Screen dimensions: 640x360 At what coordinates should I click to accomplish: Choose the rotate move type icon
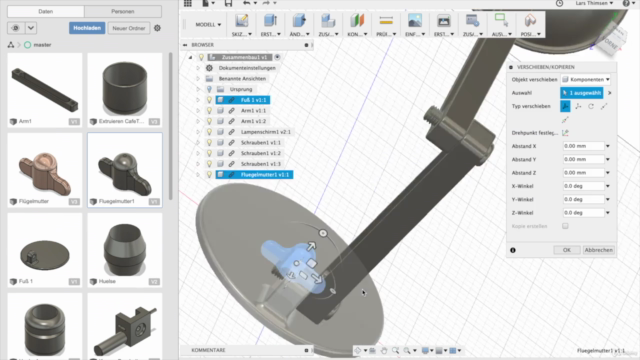pos(591,106)
